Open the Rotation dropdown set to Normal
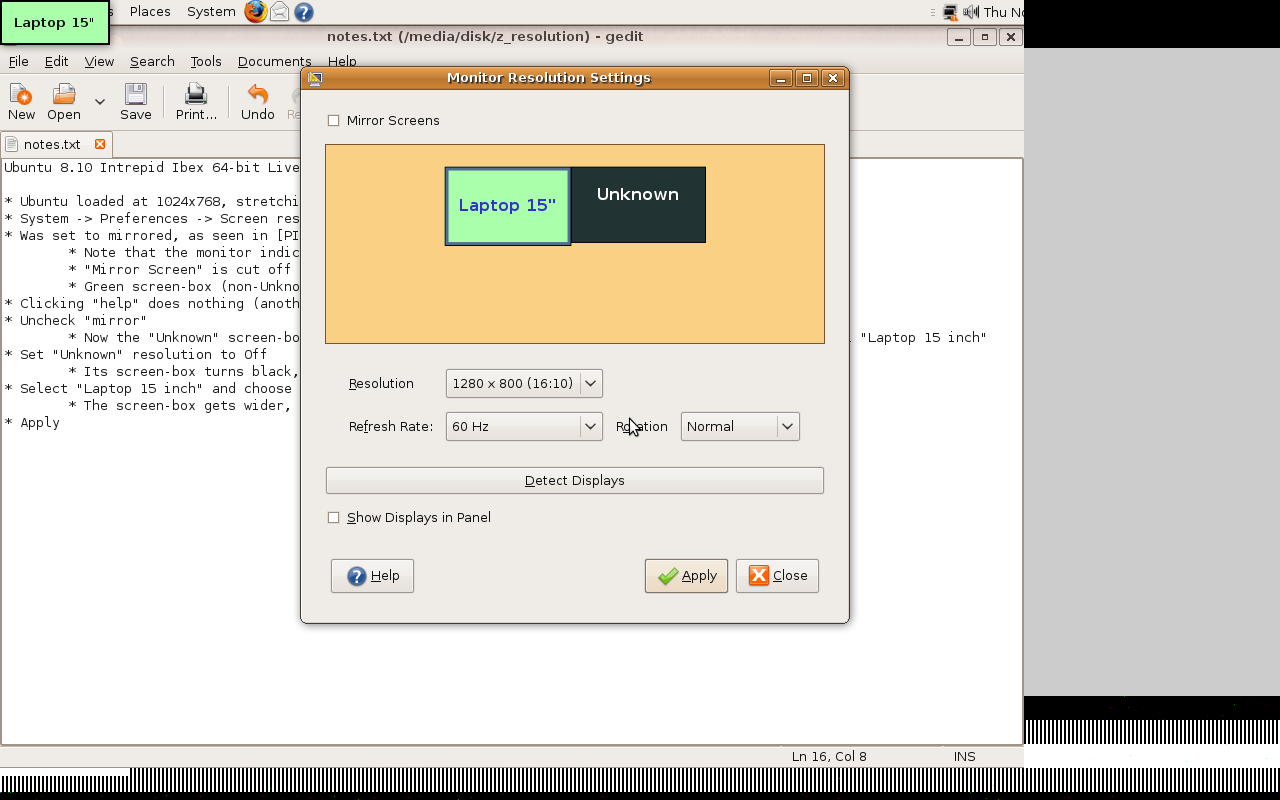 click(739, 427)
